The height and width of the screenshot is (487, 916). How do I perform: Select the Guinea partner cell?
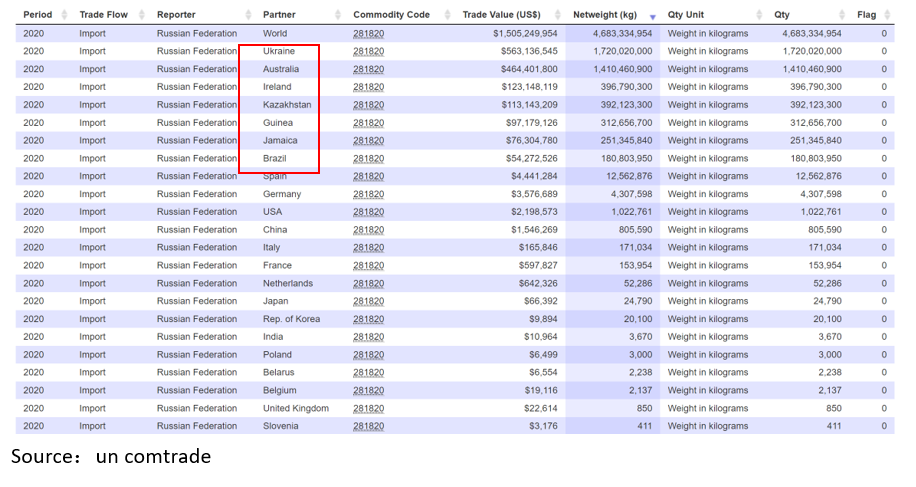click(x=277, y=123)
